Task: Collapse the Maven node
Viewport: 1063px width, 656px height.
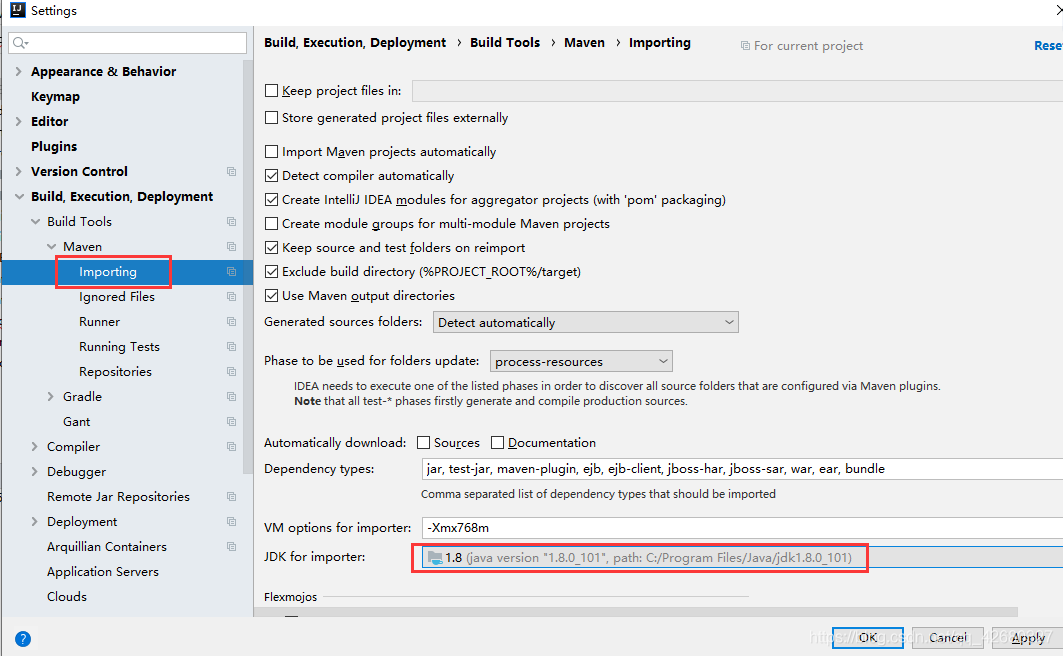Action: point(51,247)
